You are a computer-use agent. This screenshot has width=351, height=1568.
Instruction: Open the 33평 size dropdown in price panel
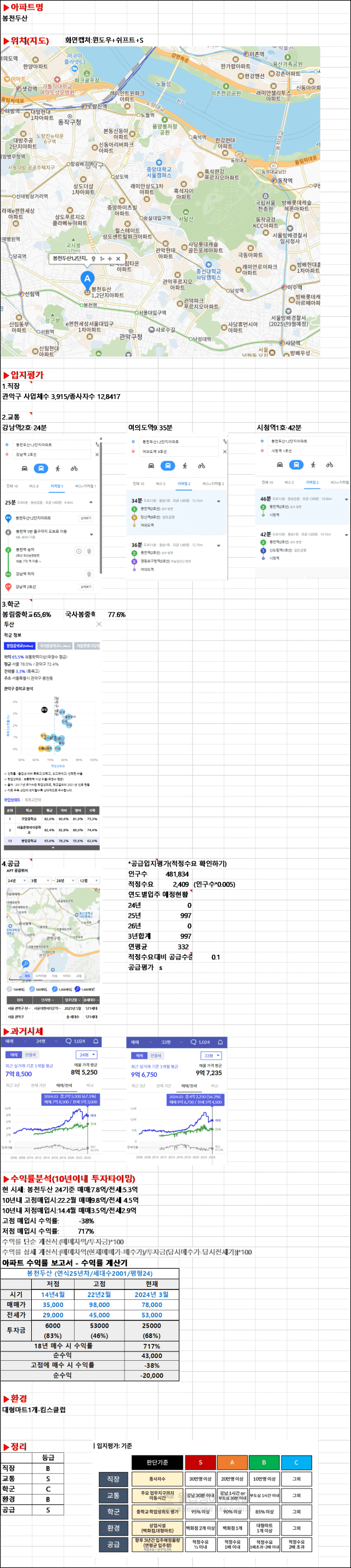(211, 1055)
